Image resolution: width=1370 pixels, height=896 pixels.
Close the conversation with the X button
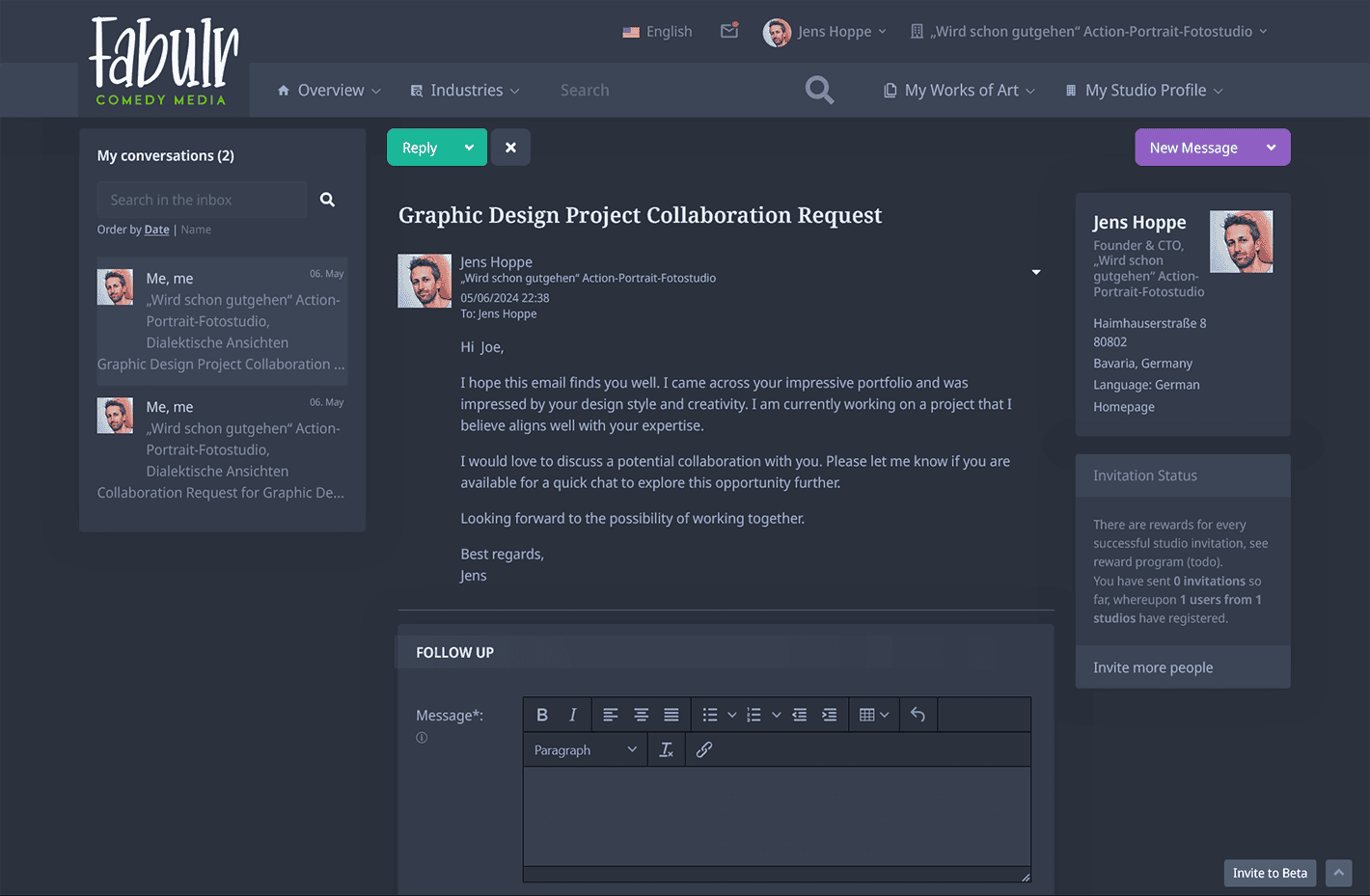(510, 148)
